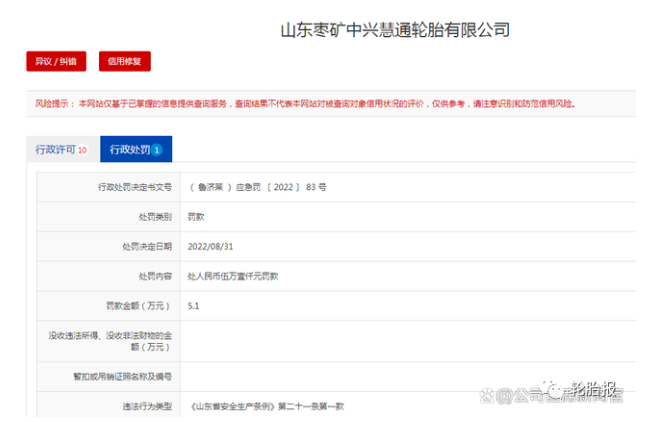Click the 罚款金额（万元） label
Screen dimensions: 667x422
click(139, 306)
